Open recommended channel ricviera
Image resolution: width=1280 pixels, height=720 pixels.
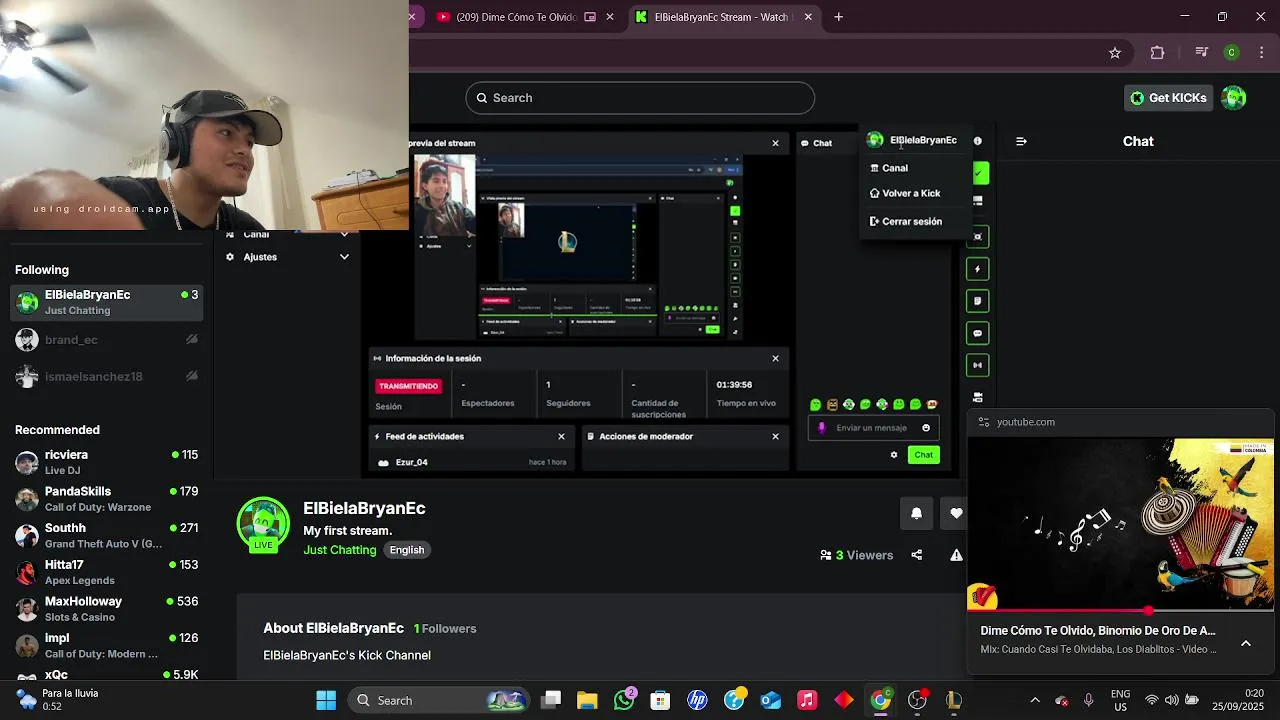pyautogui.click(x=106, y=462)
